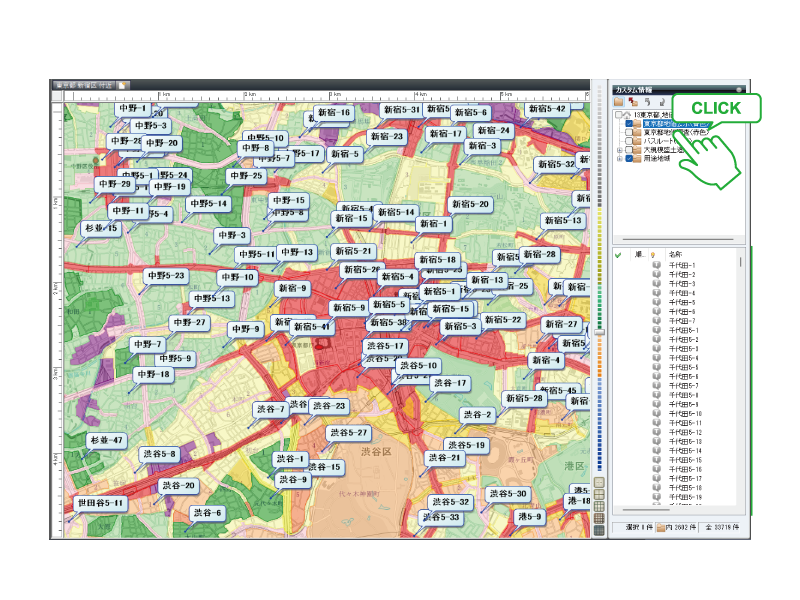The image size is (800, 600).
Task: Click the callout icon for 千代田5-4 row
Action: coord(657,358)
